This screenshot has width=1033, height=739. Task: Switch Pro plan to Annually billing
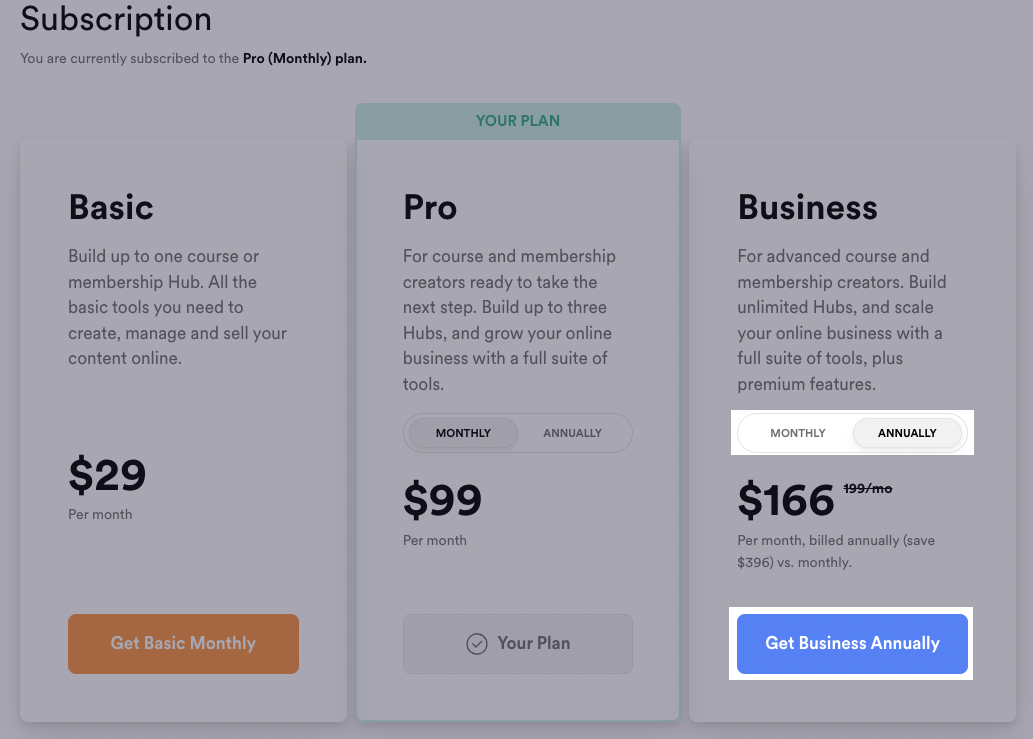tap(572, 433)
